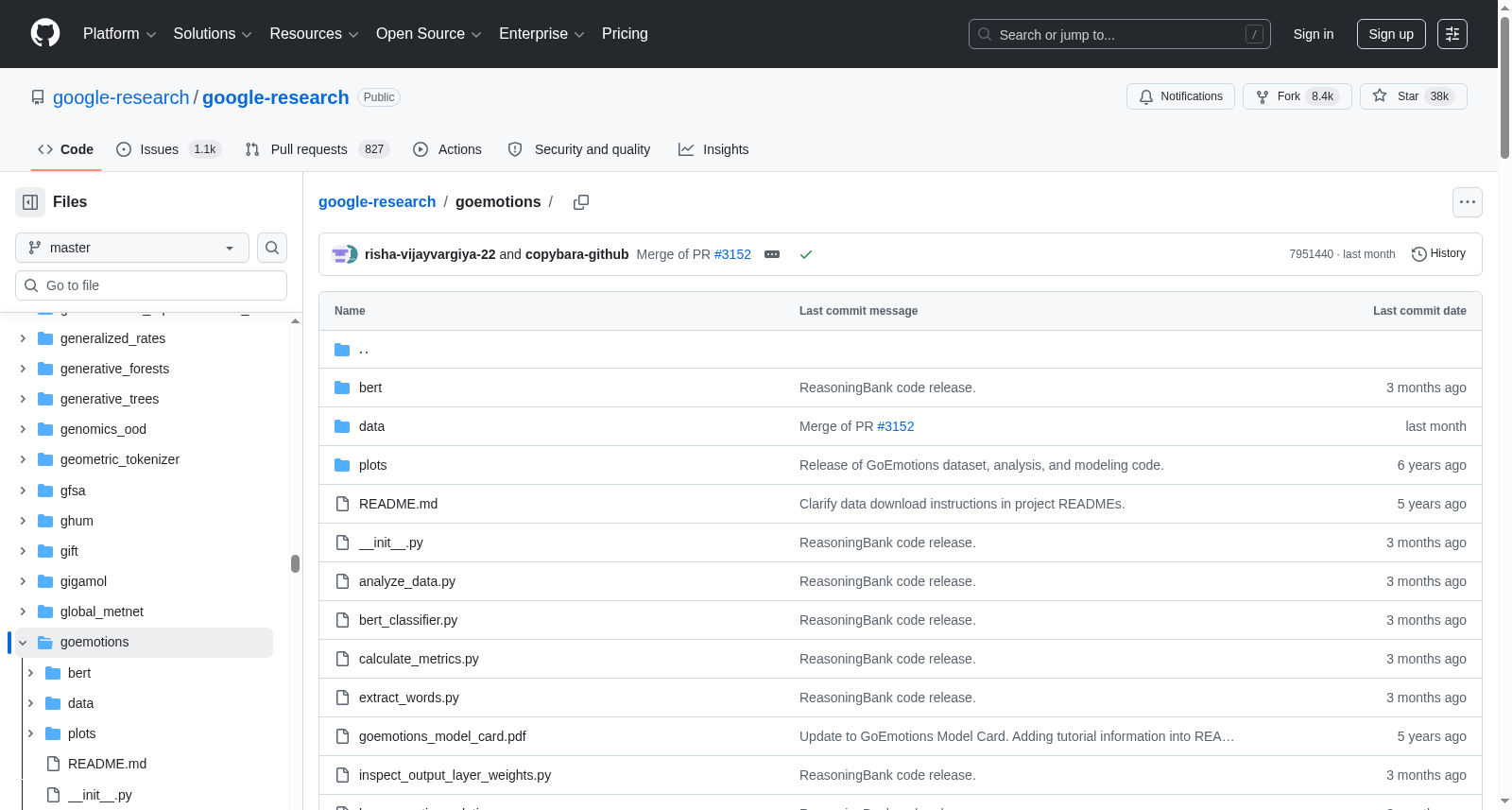Open the google-research breadcrumb link
This screenshot has height=810, width=1512.
(377, 202)
